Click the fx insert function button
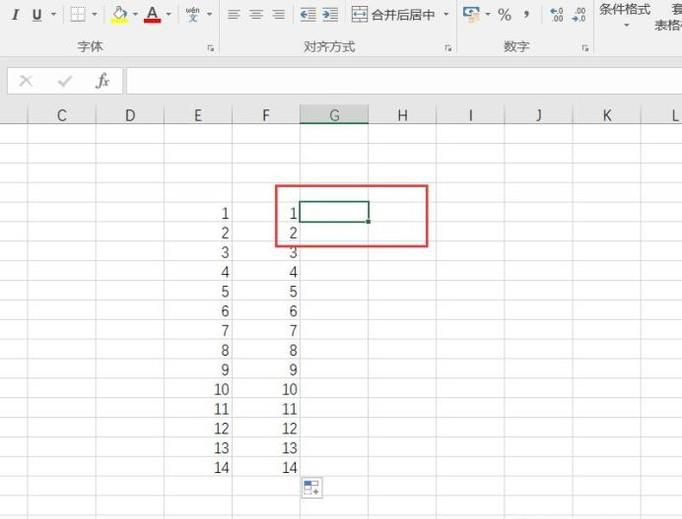Viewport: 682px width, 519px height. coord(102,81)
